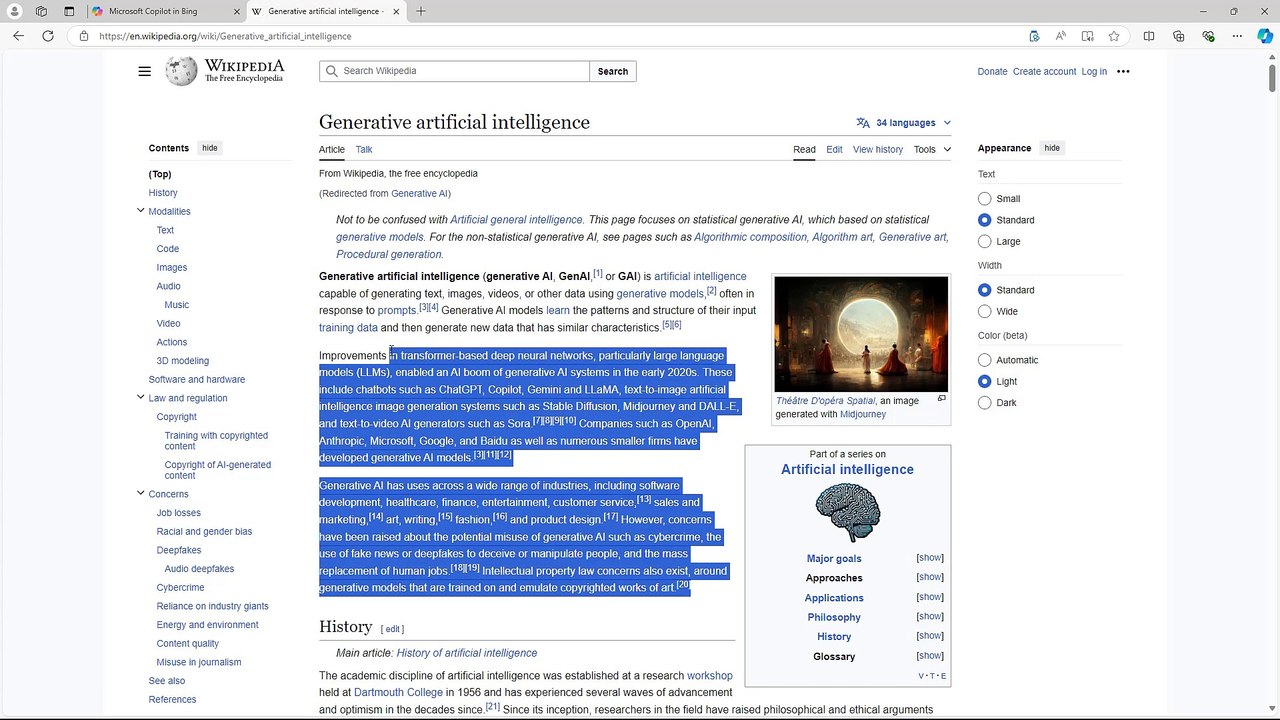This screenshot has height=720, width=1280.
Task: Edit the History section via edit link
Action: 393,629
